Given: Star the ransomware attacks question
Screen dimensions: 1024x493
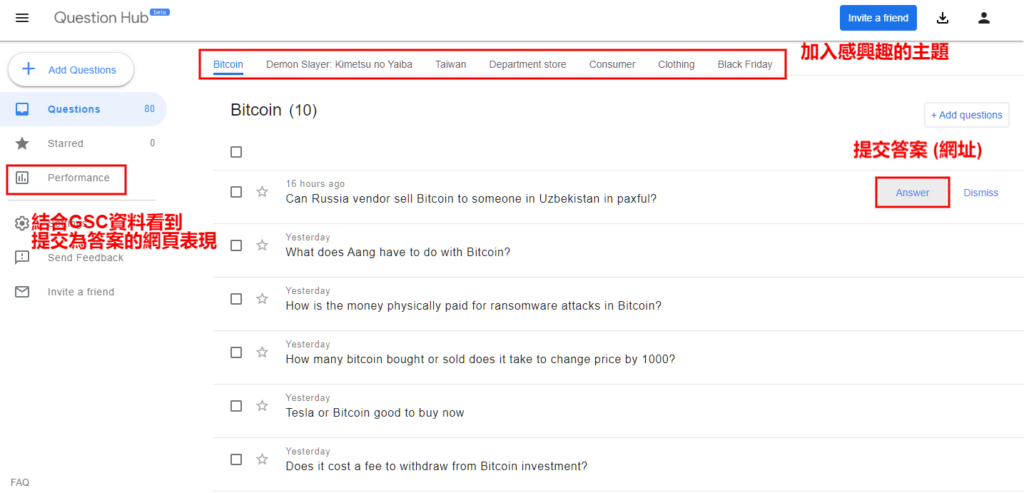Looking at the screenshot, I should [x=262, y=299].
